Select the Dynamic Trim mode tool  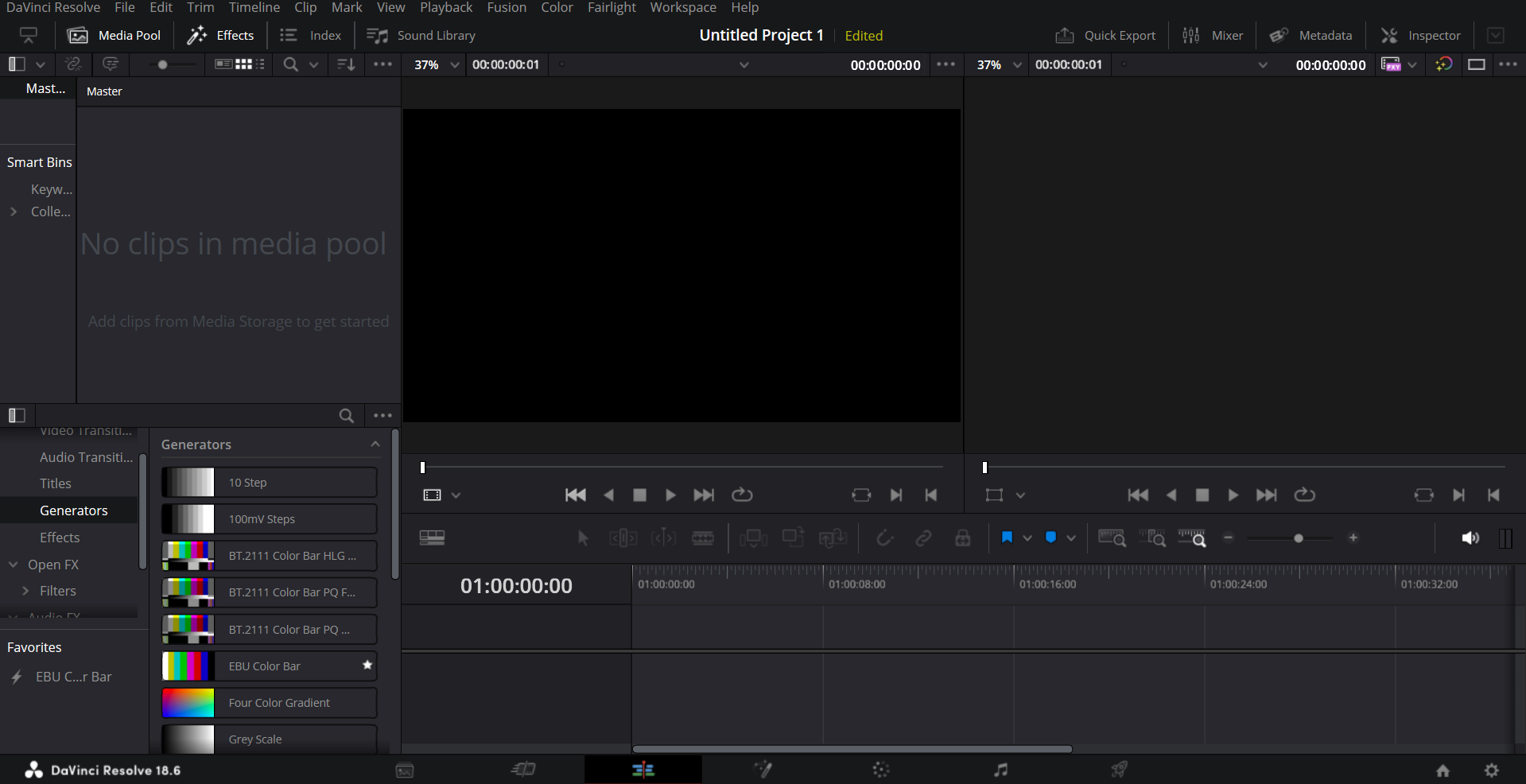coord(663,538)
